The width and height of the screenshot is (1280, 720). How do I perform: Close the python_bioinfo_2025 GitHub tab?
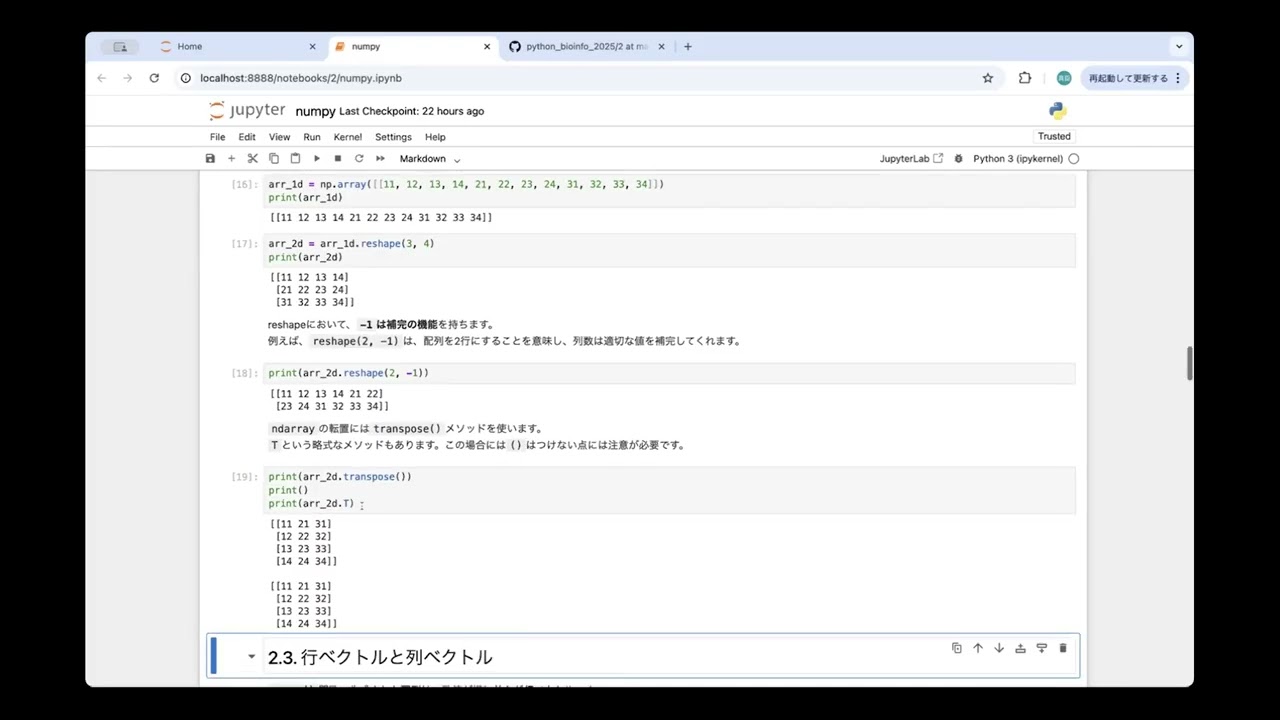[663, 46]
